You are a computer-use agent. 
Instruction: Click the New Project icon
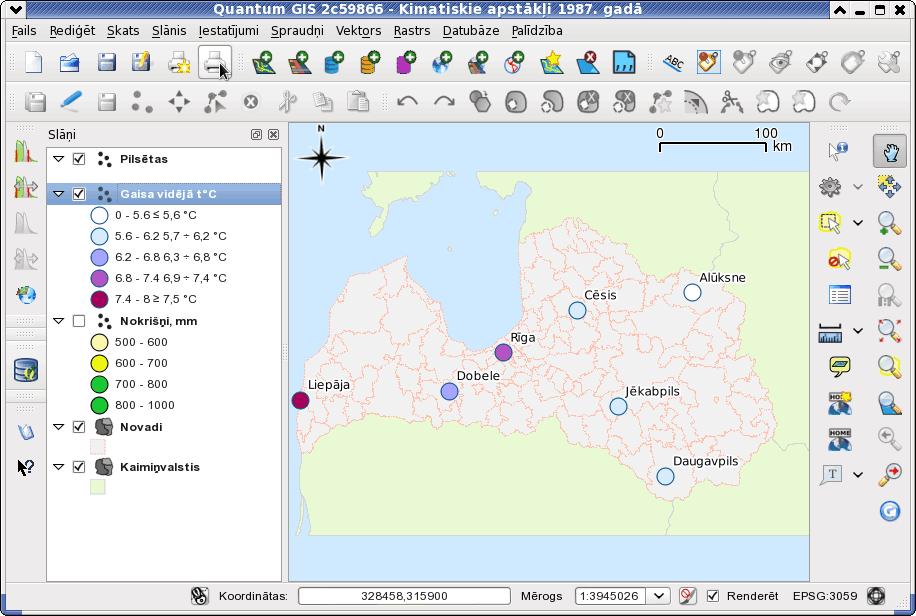(34, 62)
